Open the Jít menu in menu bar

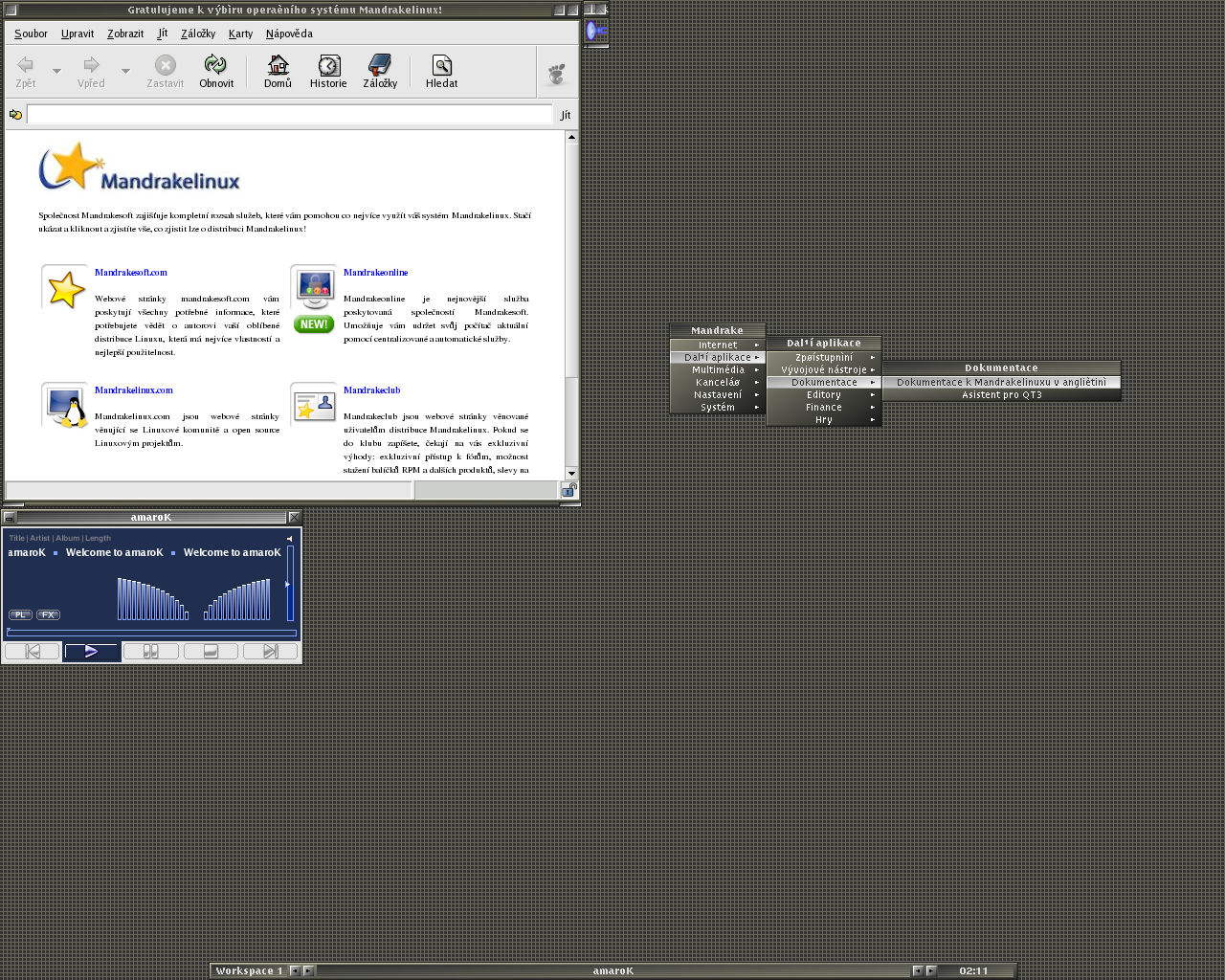click(162, 33)
